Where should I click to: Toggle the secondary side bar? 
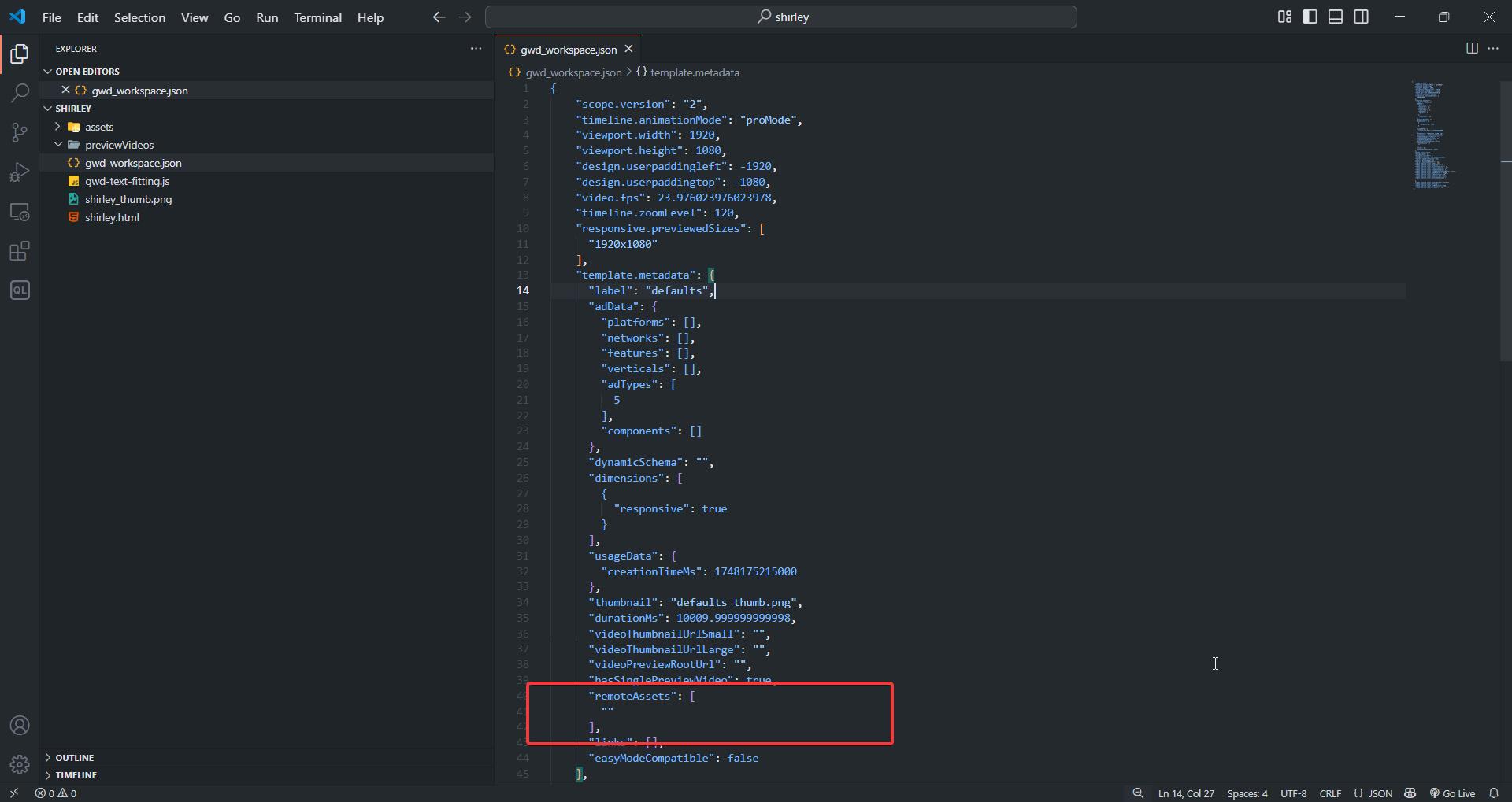point(1361,17)
